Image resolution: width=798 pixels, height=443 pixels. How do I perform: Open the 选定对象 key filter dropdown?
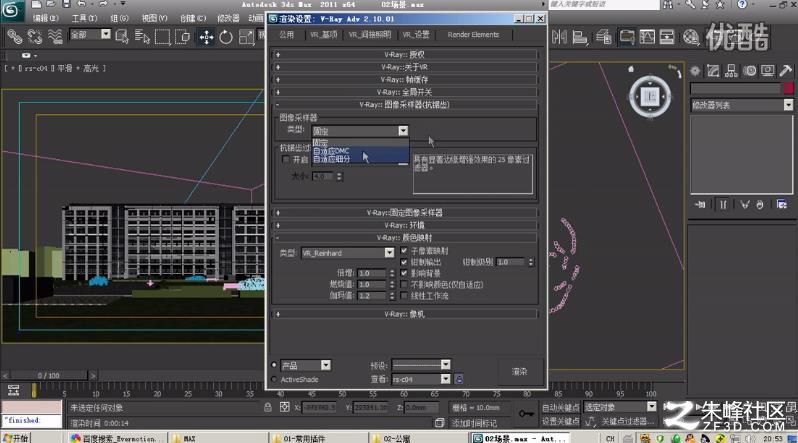click(651, 406)
